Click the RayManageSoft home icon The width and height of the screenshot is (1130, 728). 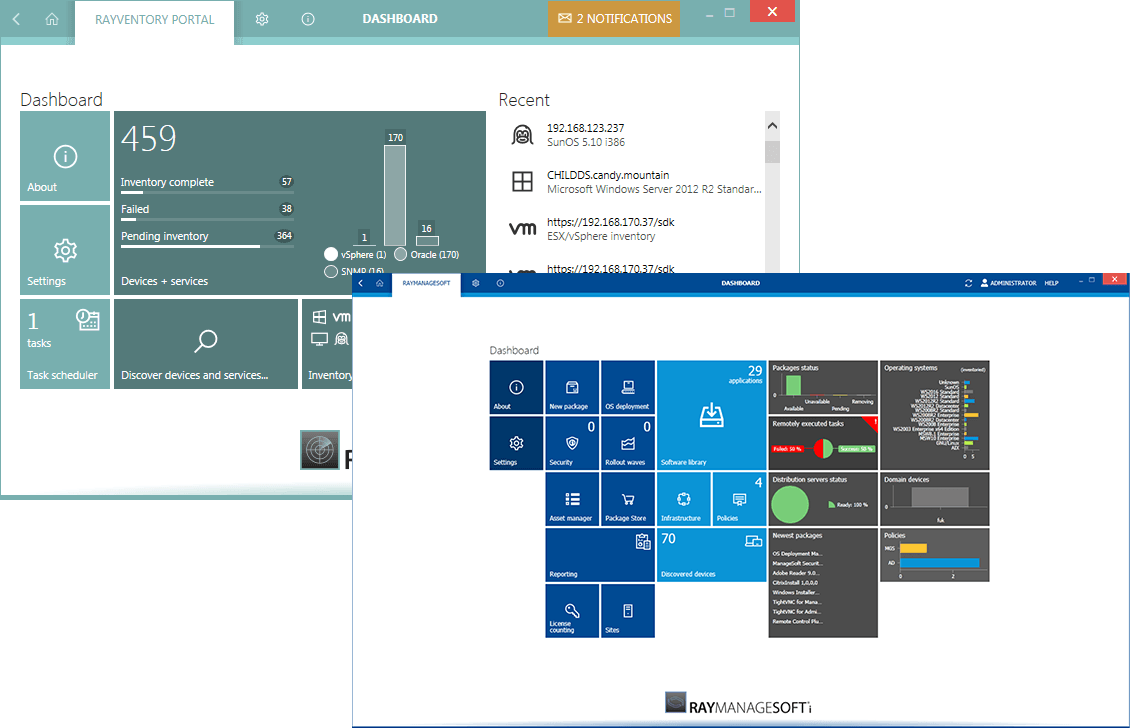(380, 283)
